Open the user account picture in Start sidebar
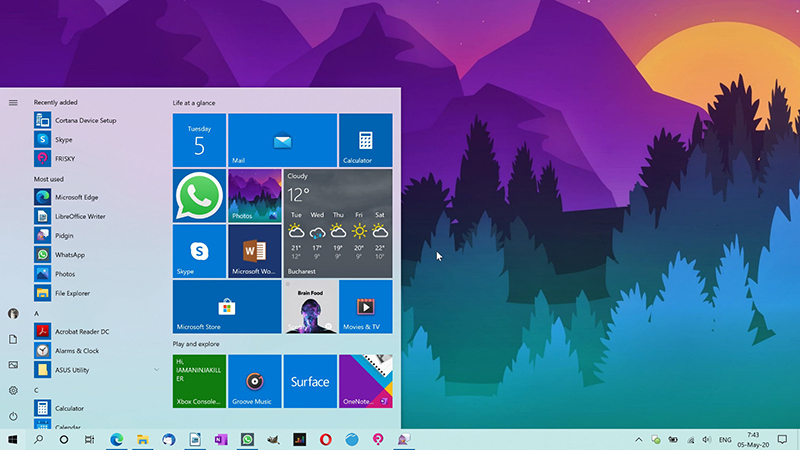800x450 pixels. click(13, 313)
